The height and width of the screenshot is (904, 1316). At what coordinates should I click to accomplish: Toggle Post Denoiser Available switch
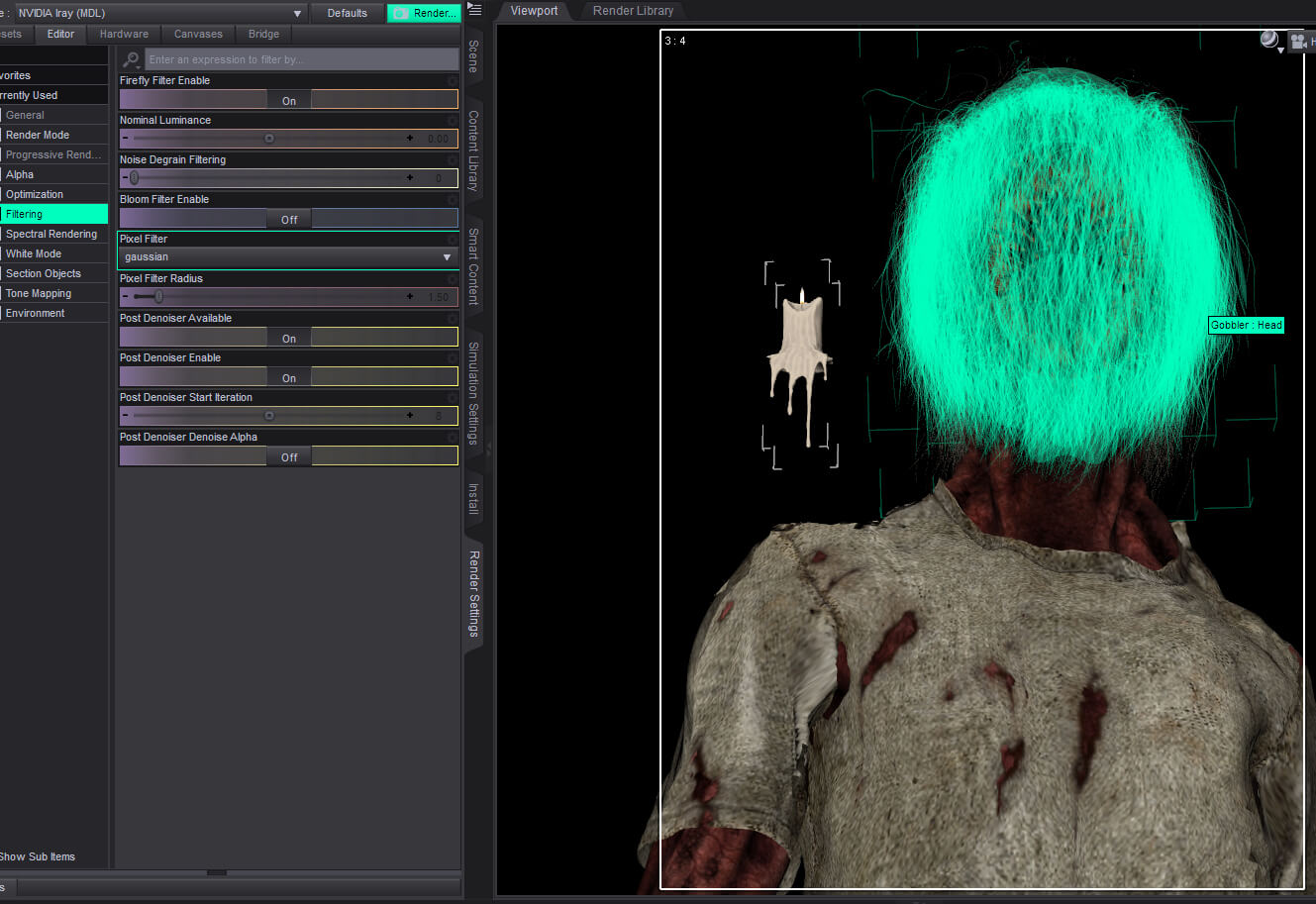coord(289,338)
